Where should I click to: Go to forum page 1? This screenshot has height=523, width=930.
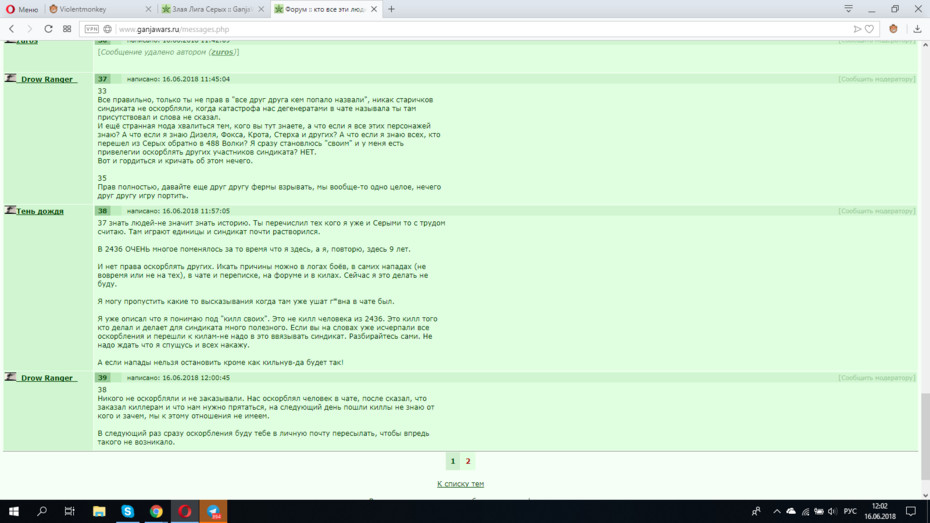click(453, 461)
